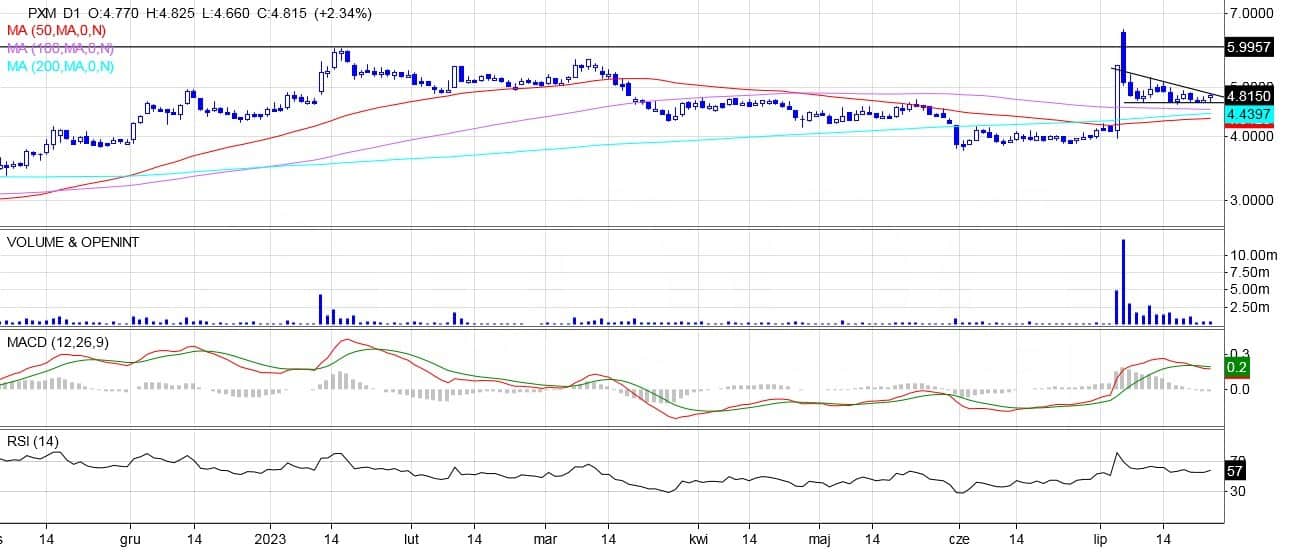Click the black 57 RSI value tag
Screen dimensions: 1309x553
pos(1235,471)
